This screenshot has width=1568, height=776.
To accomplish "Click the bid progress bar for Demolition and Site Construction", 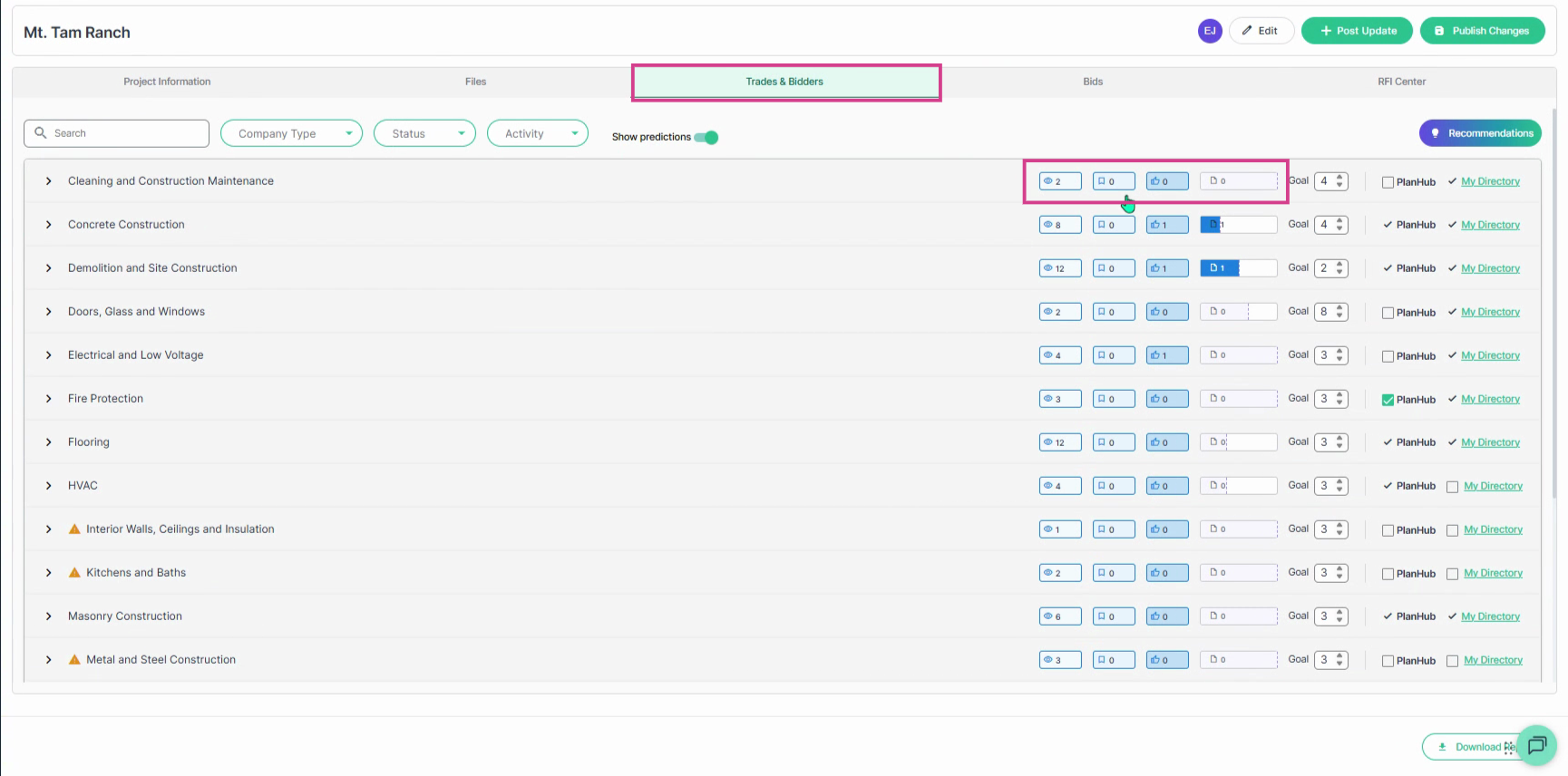I will [x=1239, y=268].
